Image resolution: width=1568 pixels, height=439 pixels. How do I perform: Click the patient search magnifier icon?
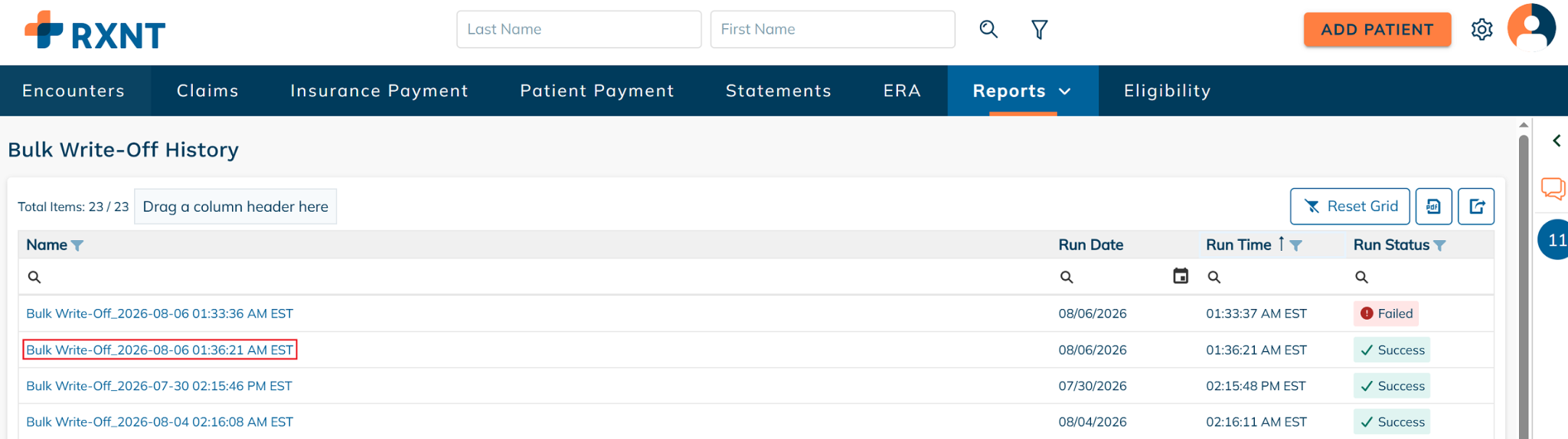[988, 29]
